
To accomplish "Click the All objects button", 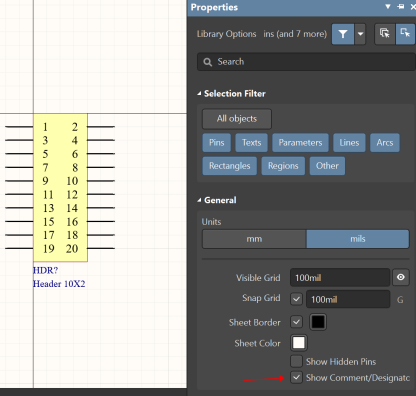I will click(x=237, y=119).
